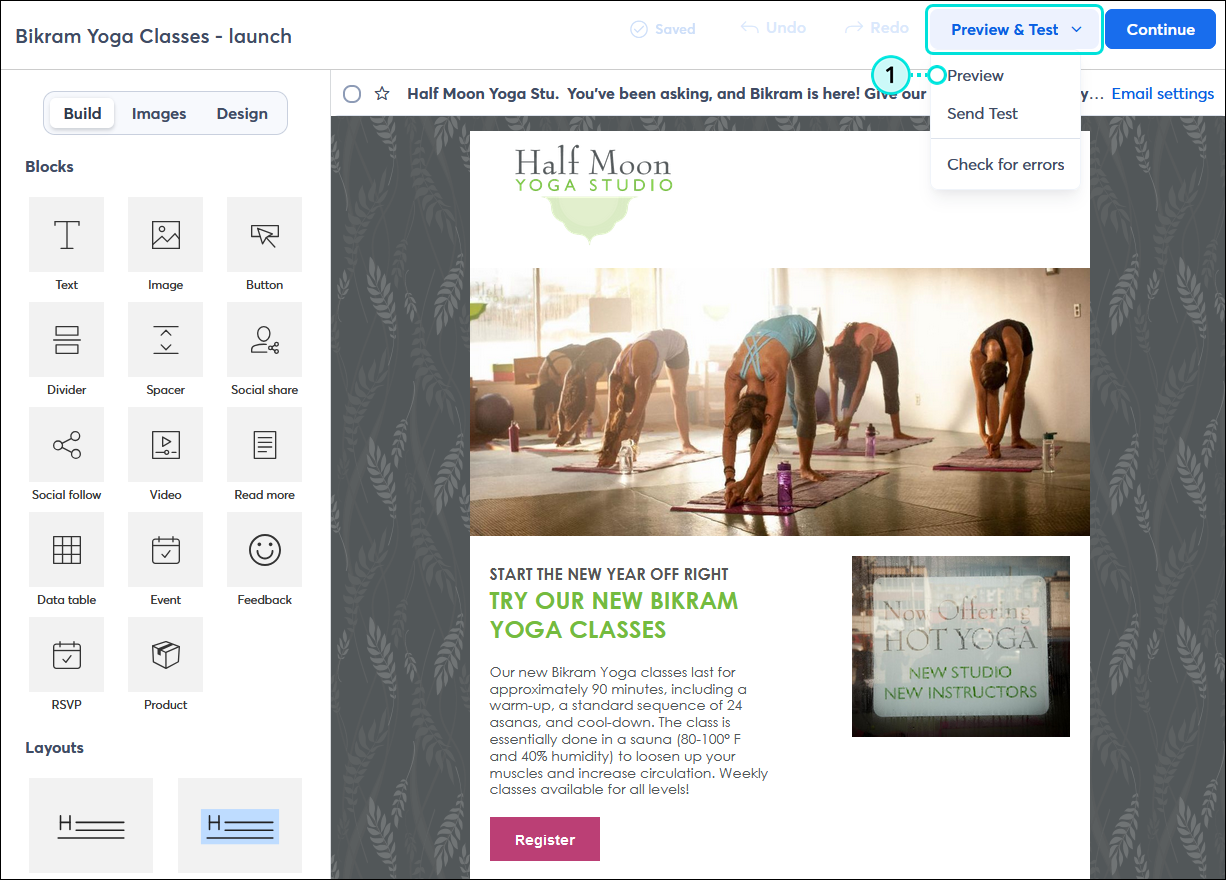
Task: Select the Video block icon
Action: pos(165,445)
